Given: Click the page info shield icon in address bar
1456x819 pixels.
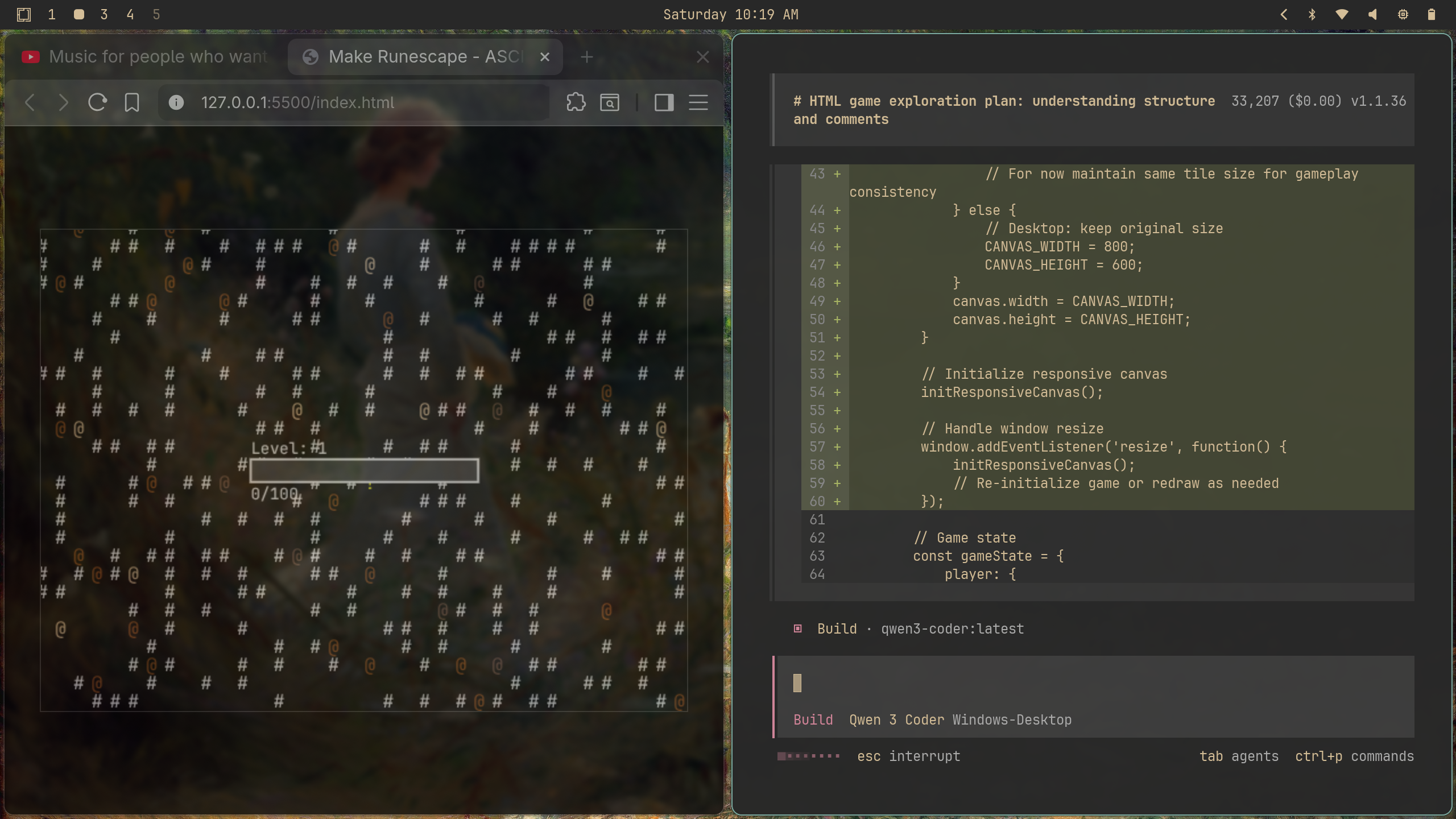Looking at the screenshot, I should pyautogui.click(x=175, y=102).
